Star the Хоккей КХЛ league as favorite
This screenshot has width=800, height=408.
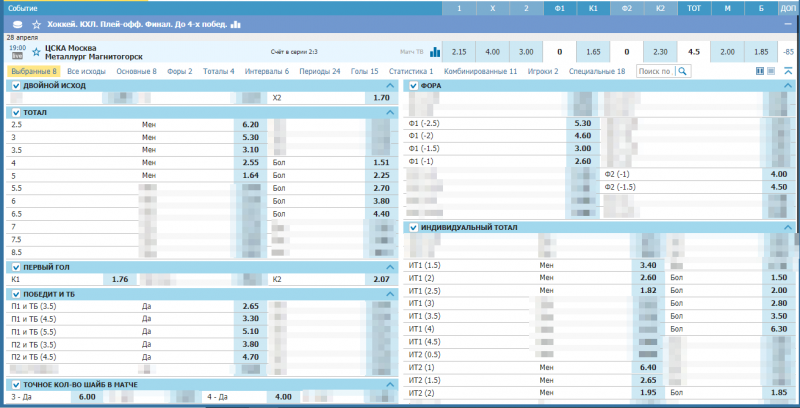pyautogui.click(x=37, y=23)
